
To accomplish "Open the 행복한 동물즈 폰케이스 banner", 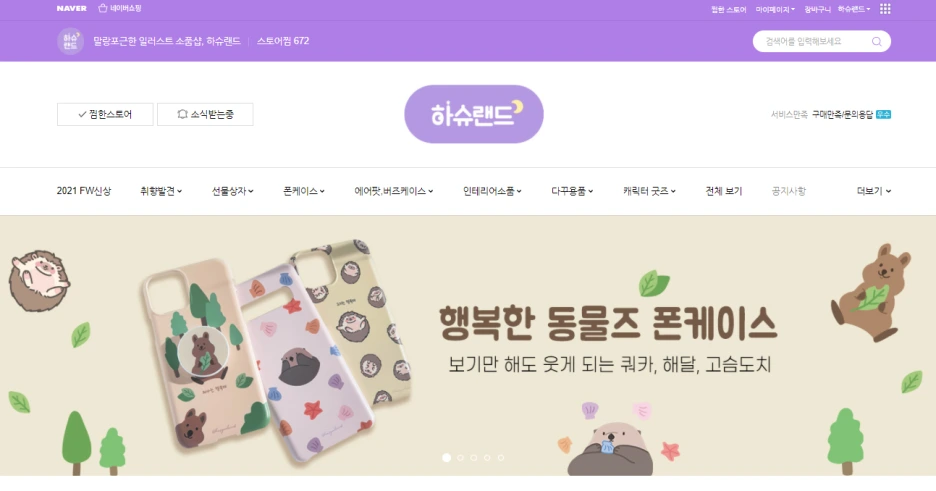I will [468, 345].
